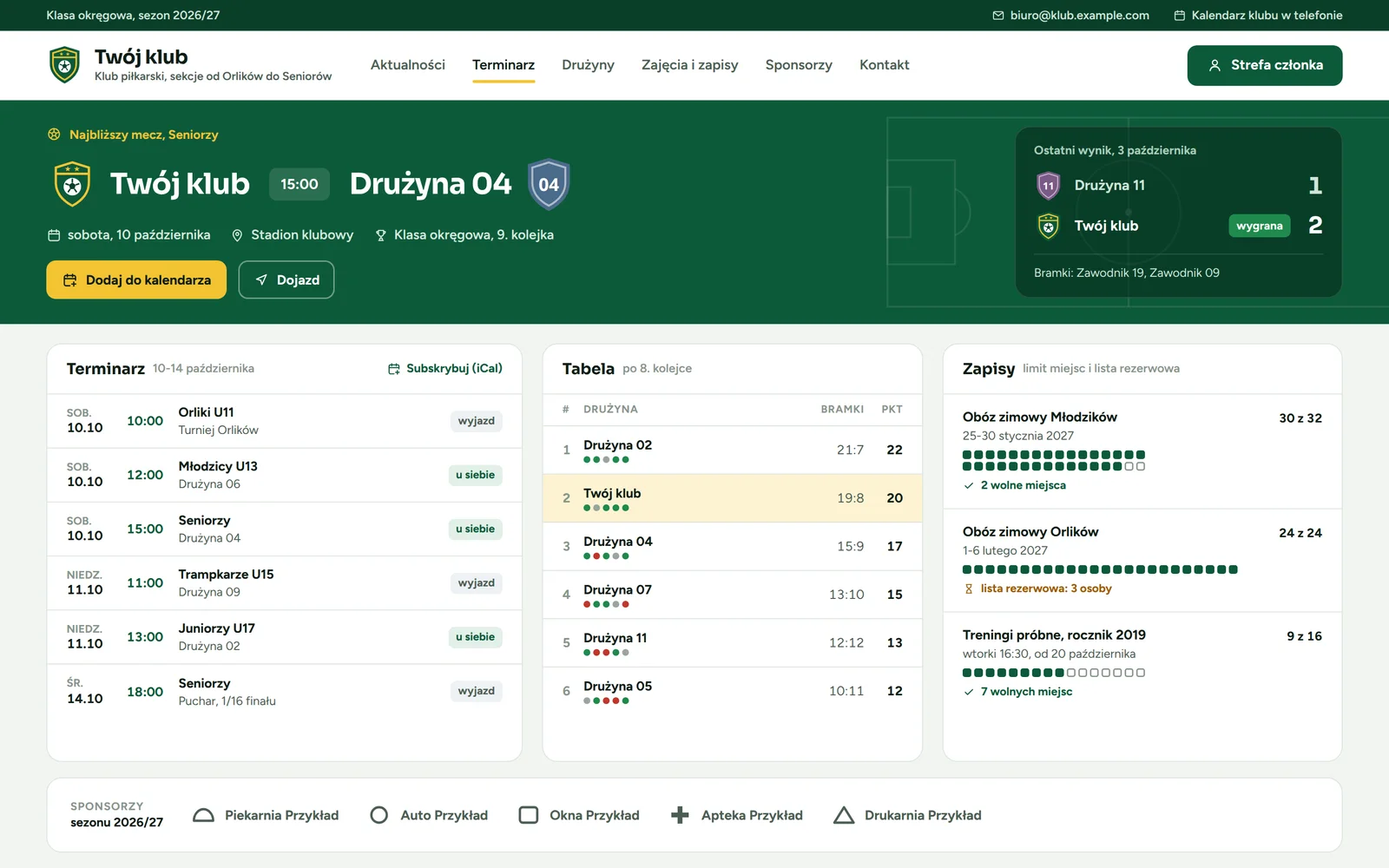Viewport: 1389px width, 868px height.
Task: Click Drużyna 07 table row name
Action: [x=618, y=590]
